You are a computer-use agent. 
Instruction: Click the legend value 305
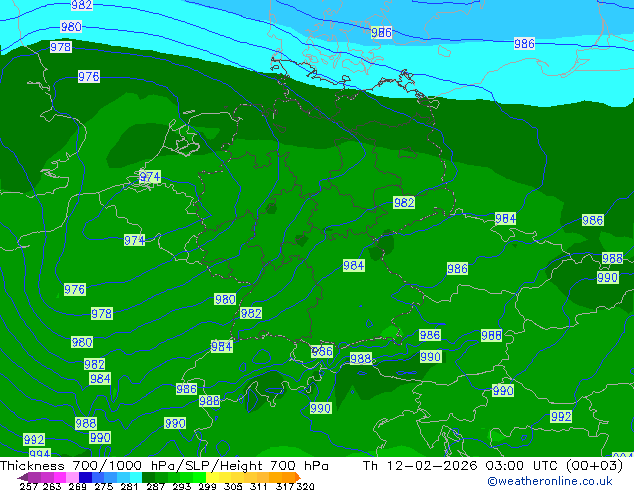click(233, 486)
